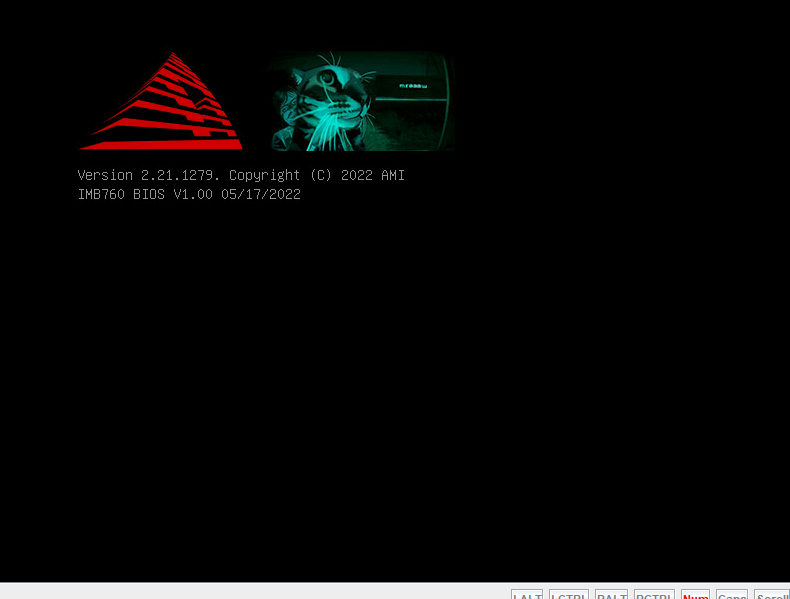Toggle the LCTRL key indicator
790x599 pixels.
568,594
